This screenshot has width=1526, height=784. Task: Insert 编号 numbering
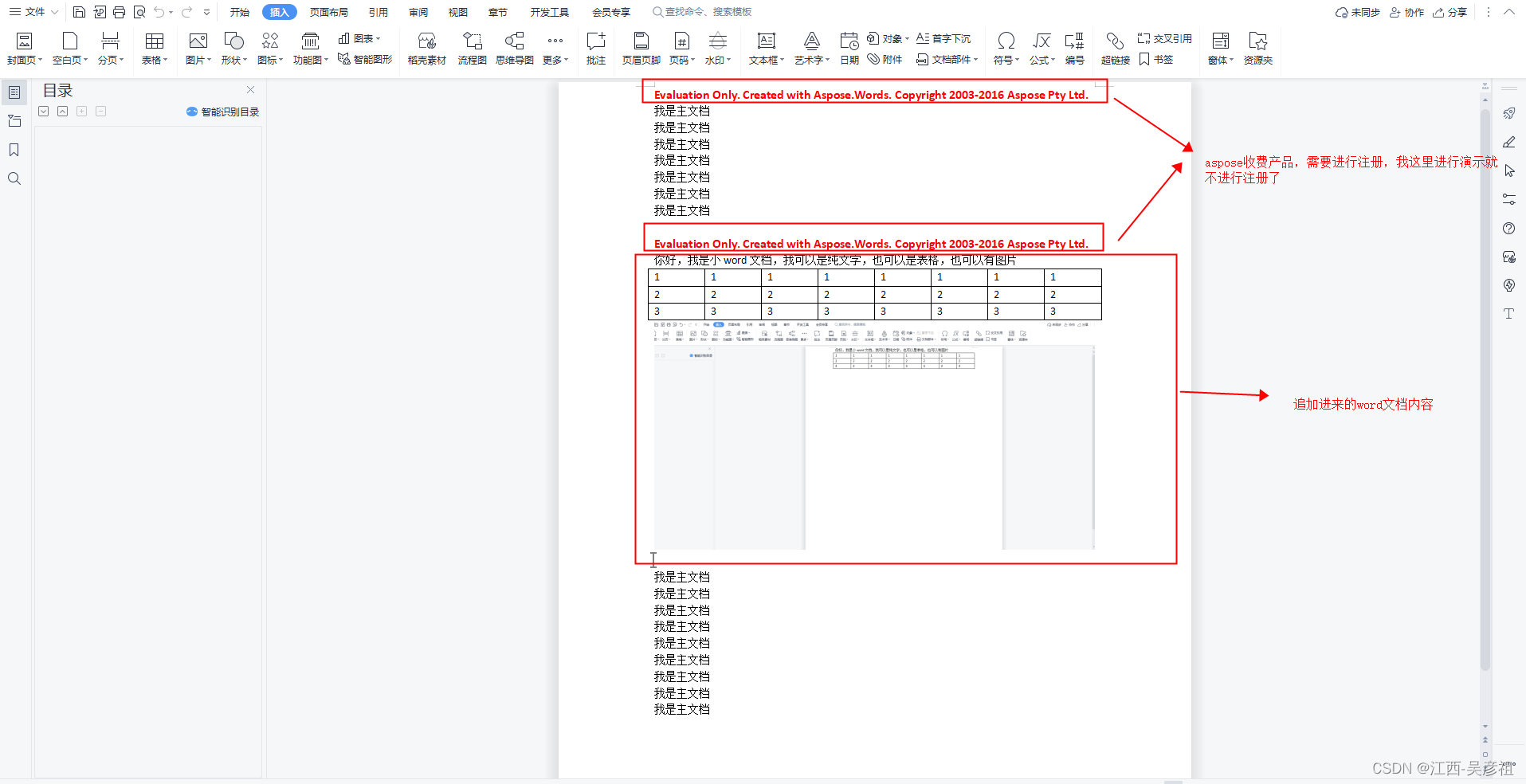pyautogui.click(x=1075, y=49)
